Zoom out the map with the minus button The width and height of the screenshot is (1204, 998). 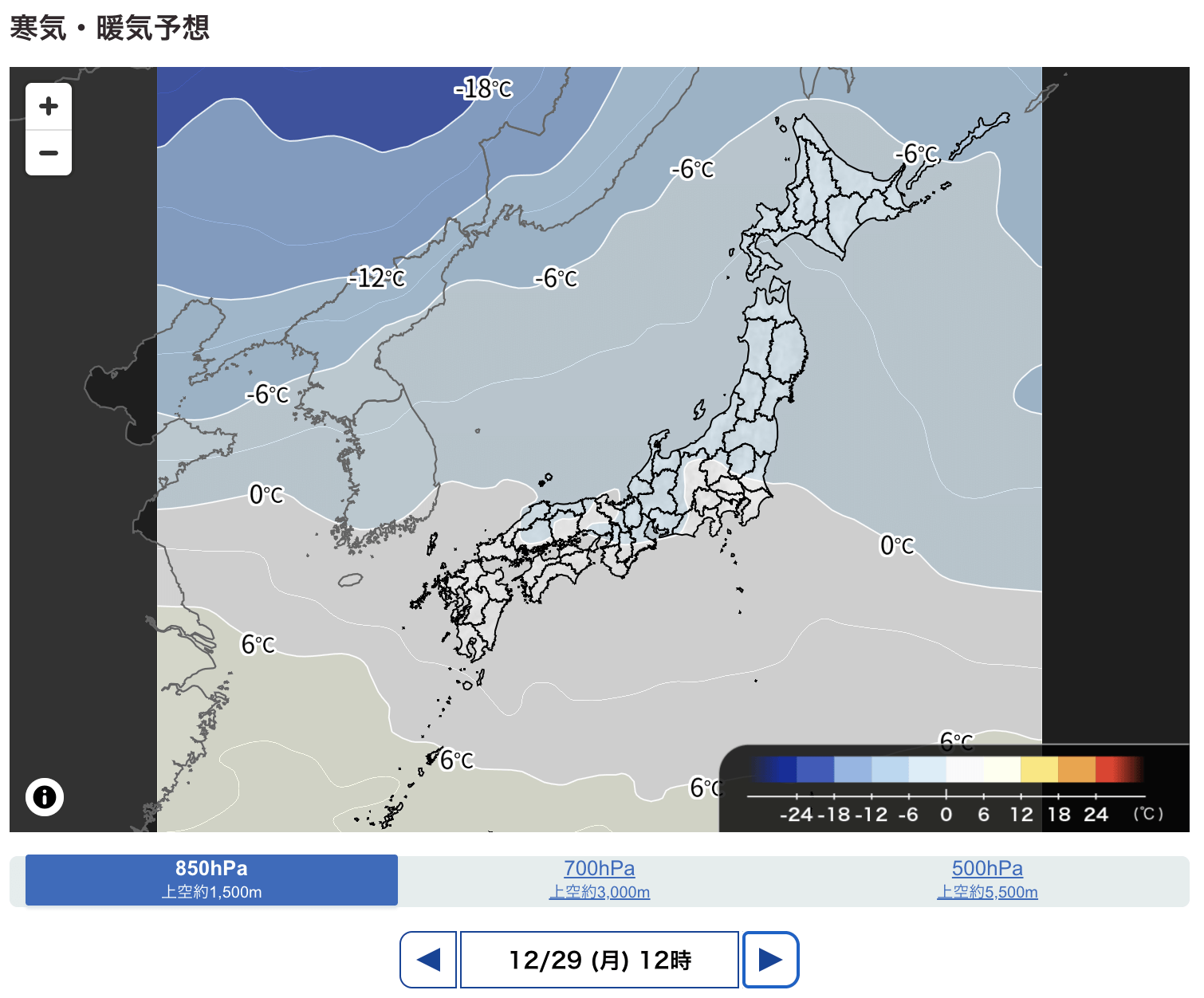pyautogui.click(x=49, y=152)
